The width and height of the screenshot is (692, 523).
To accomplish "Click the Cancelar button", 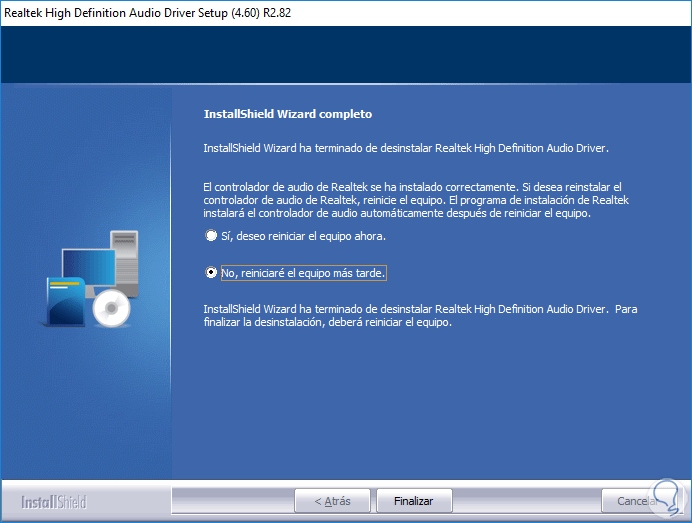I will coord(639,501).
